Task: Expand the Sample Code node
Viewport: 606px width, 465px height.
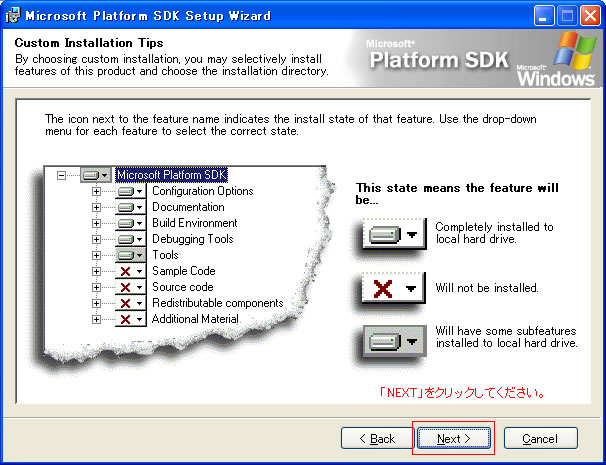Action: coord(96,271)
